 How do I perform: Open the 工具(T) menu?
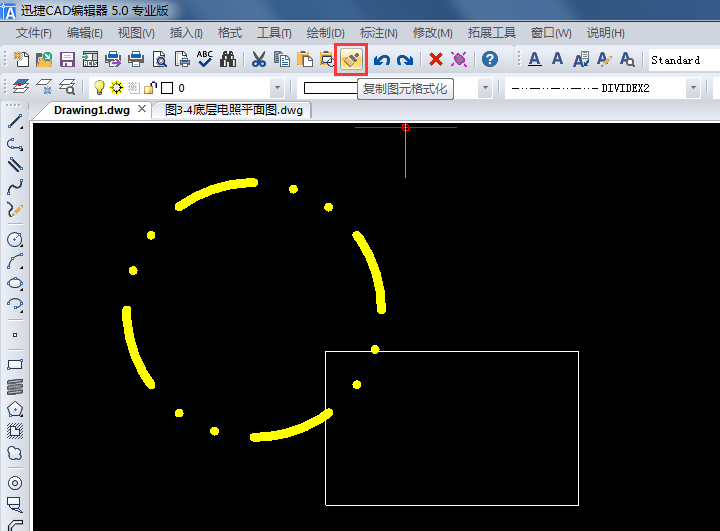click(274, 33)
